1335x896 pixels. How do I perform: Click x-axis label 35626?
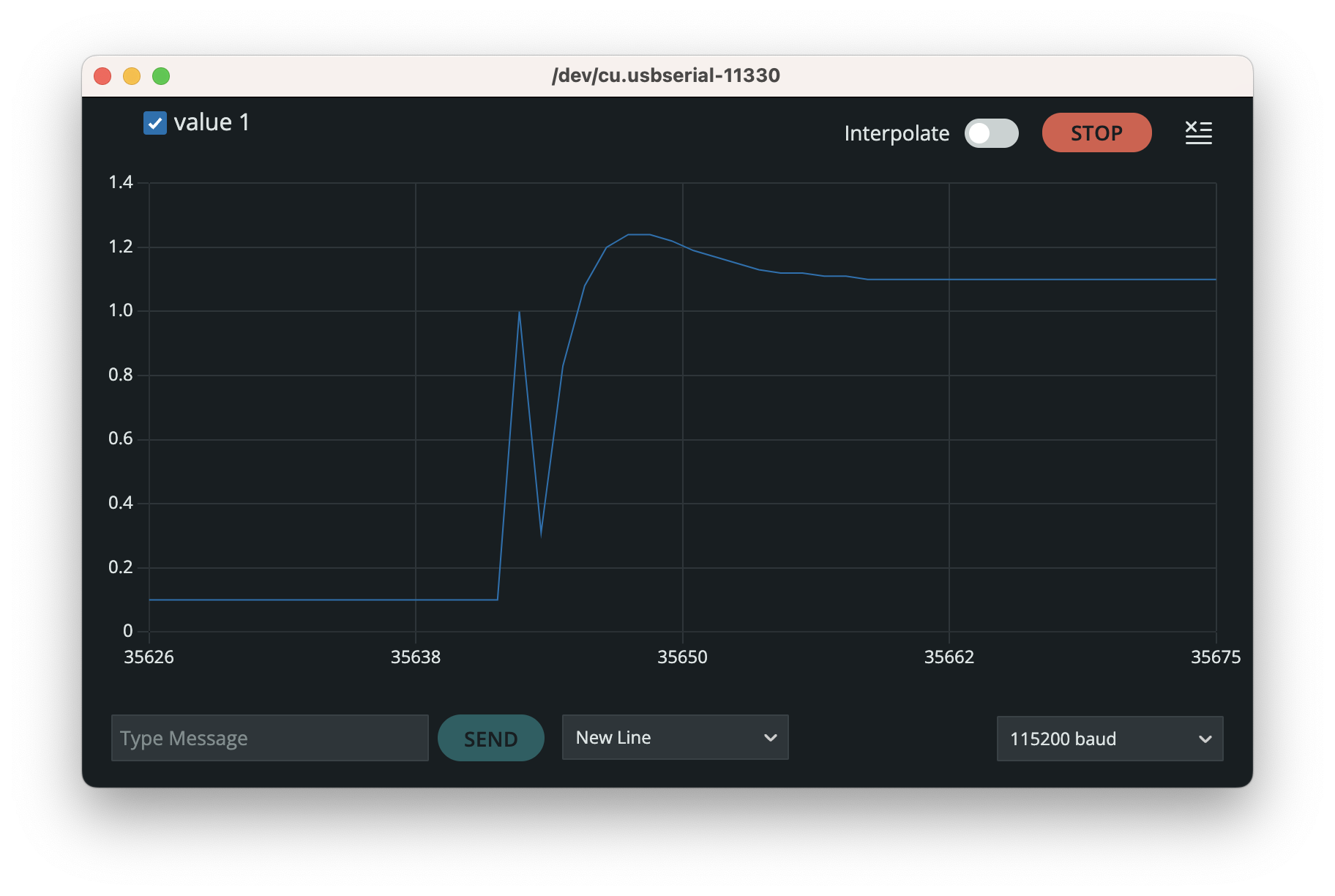(149, 657)
